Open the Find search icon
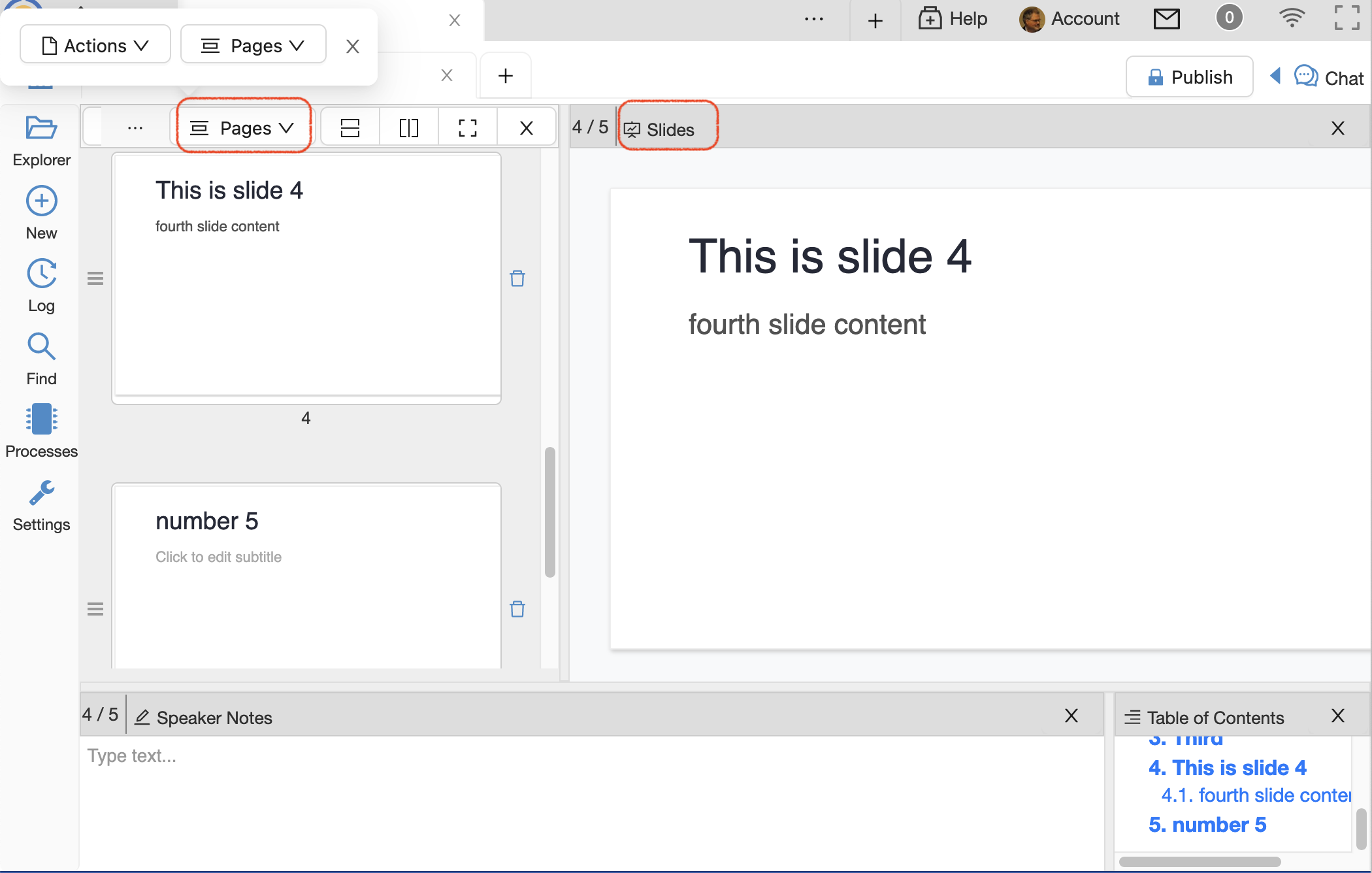1372x873 pixels. coord(41,346)
